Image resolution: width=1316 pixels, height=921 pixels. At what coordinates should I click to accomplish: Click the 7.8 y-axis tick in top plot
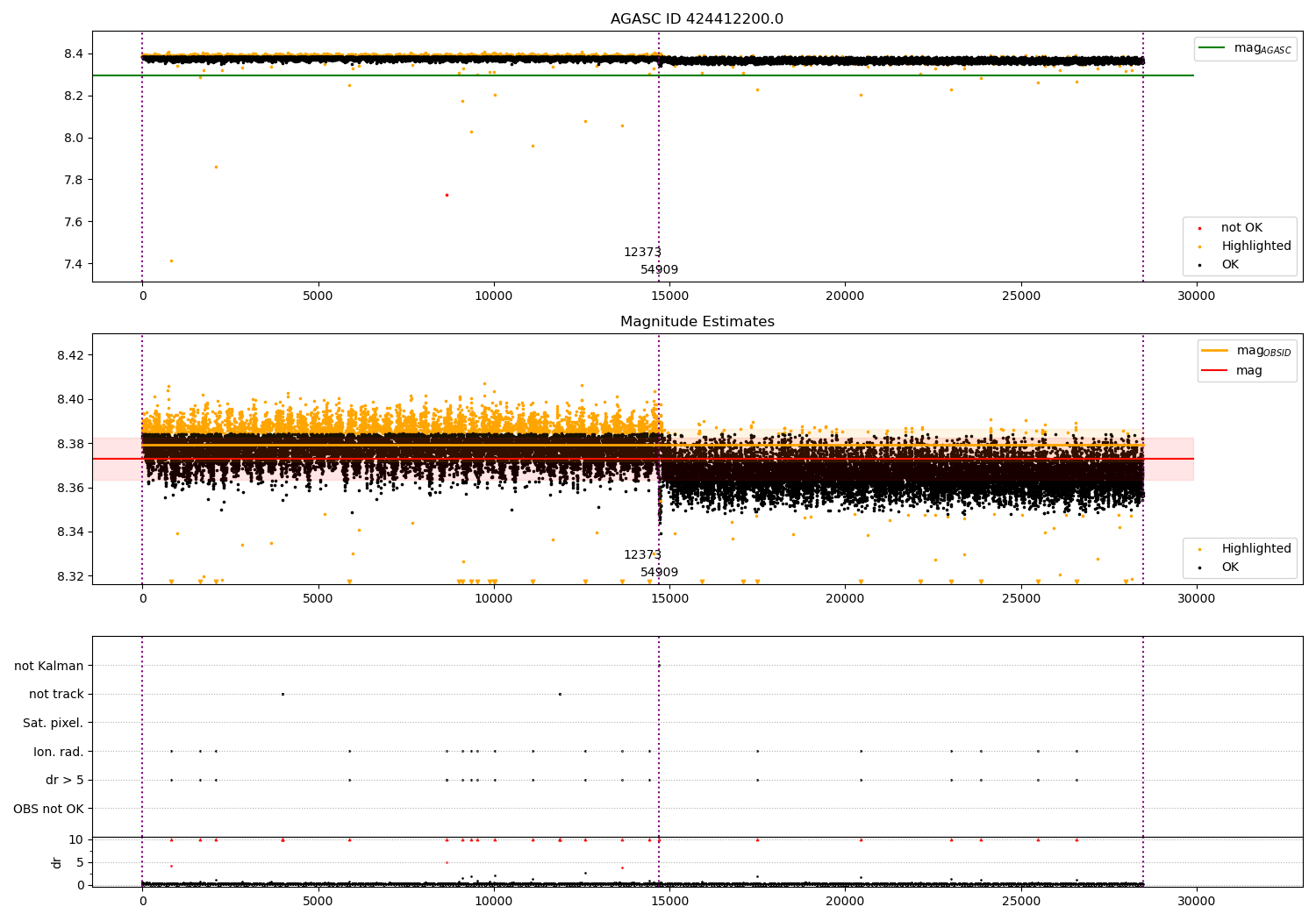tap(74, 180)
